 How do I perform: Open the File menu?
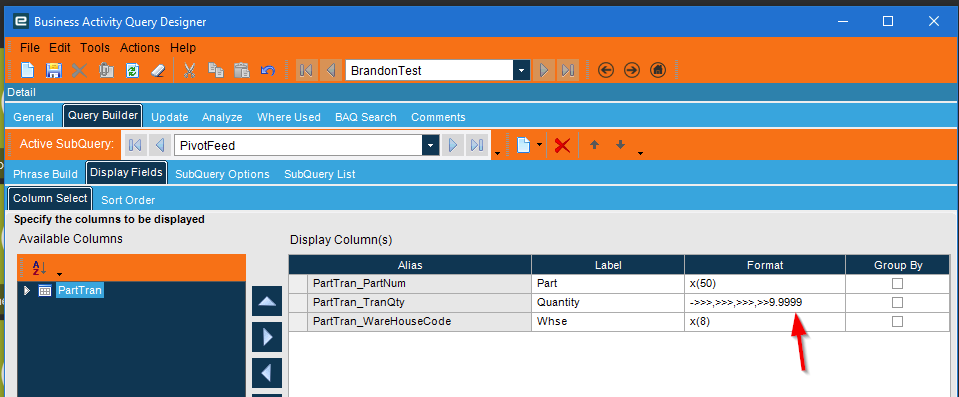(x=29, y=48)
